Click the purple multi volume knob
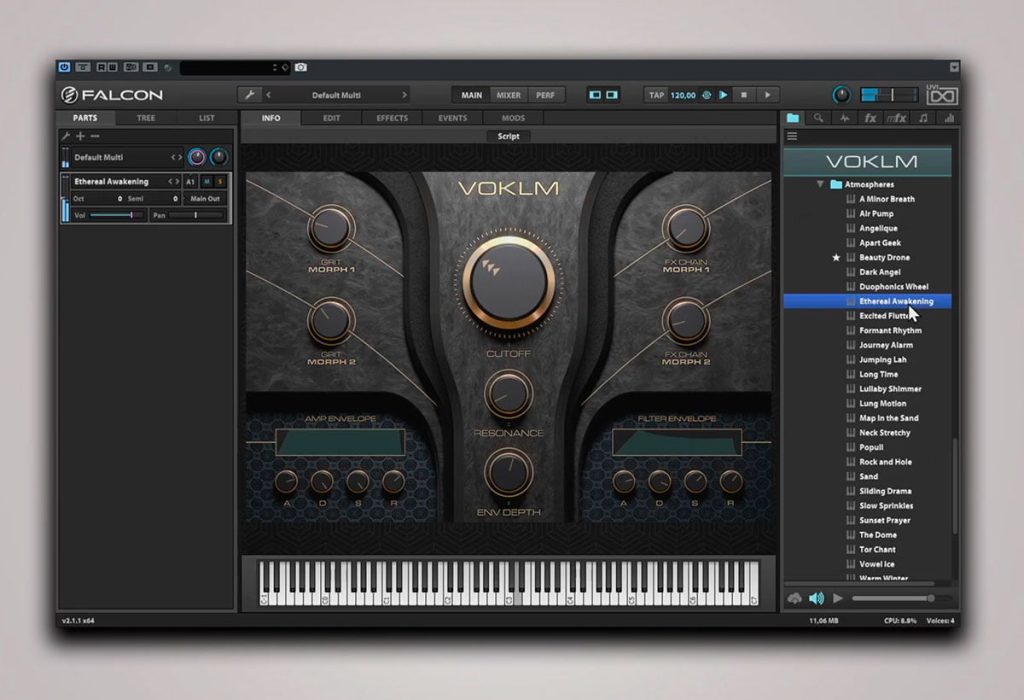 (x=197, y=157)
